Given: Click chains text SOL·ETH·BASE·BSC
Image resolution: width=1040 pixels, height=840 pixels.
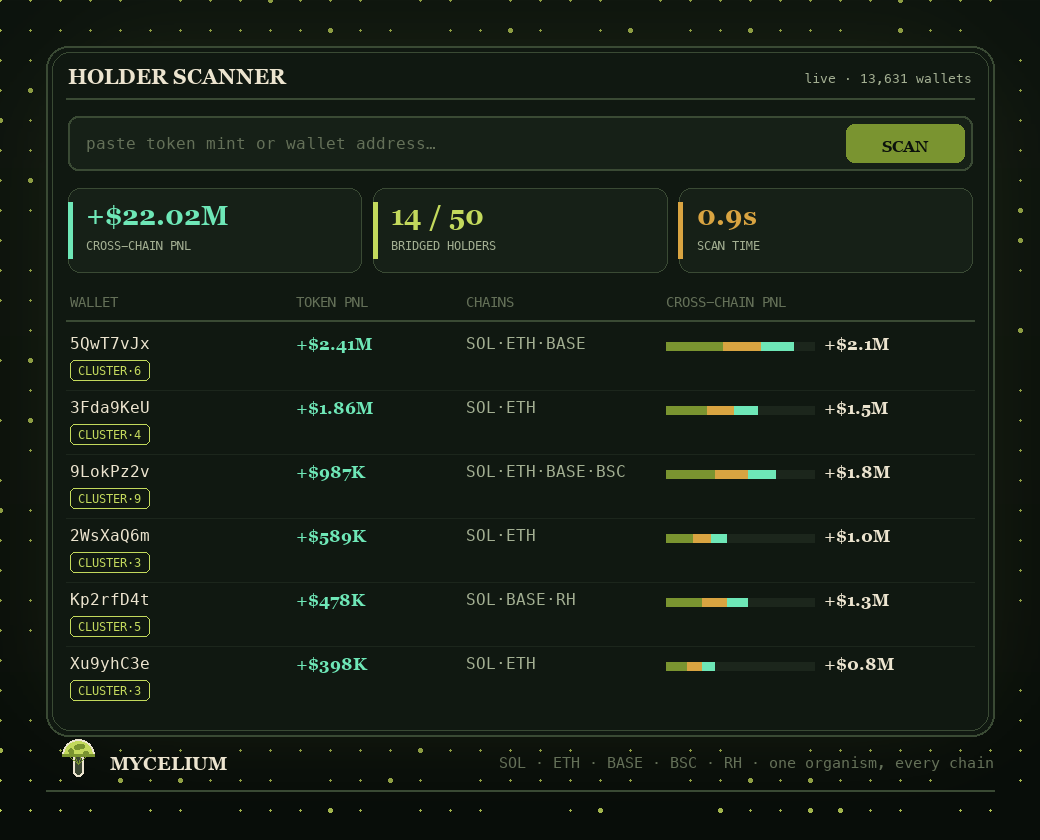Looking at the screenshot, I should (x=546, y=472).
